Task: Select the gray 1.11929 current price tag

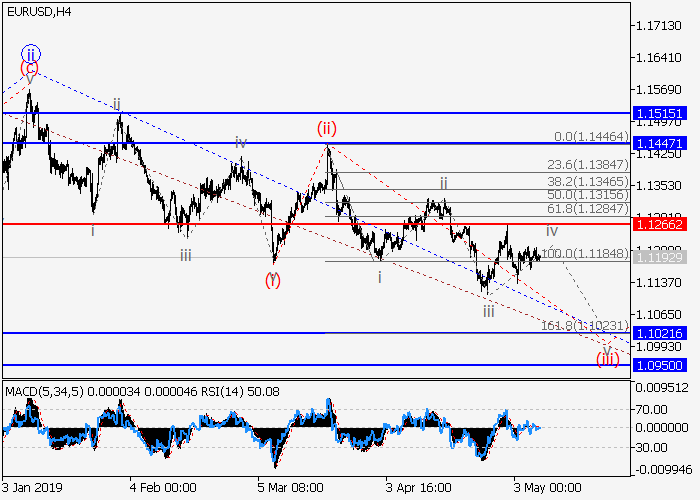Action: coord(661,257)
